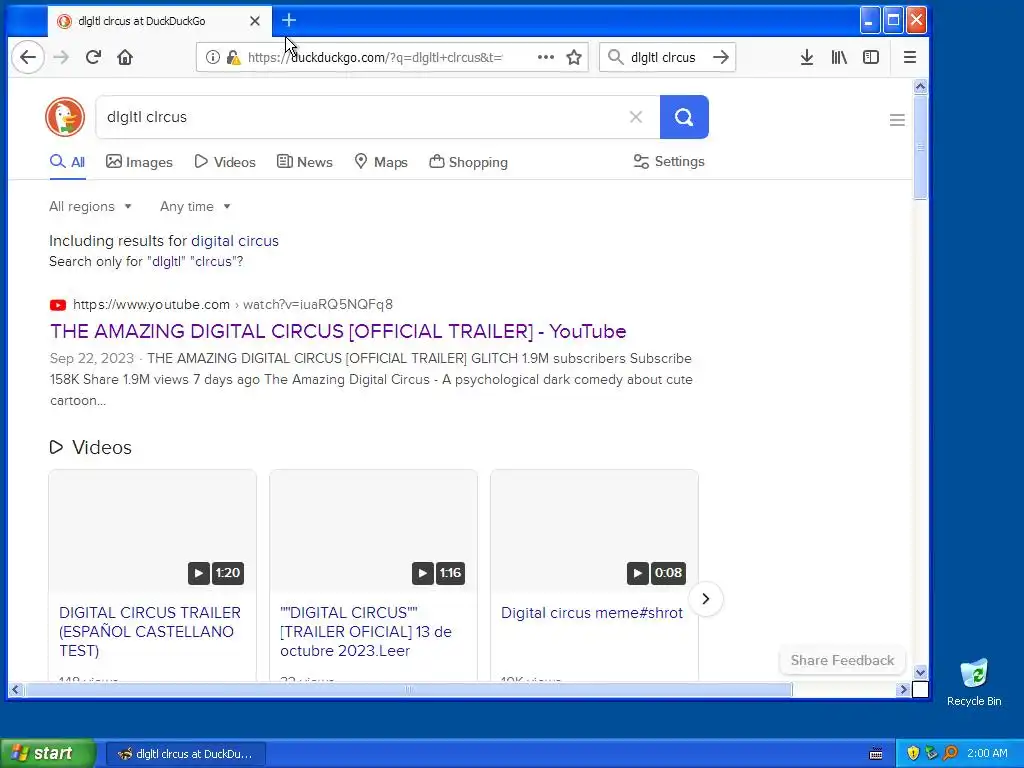1024x768 pixels.
Task: Click the vertical scrollbar down arrow
Action: 920,672
